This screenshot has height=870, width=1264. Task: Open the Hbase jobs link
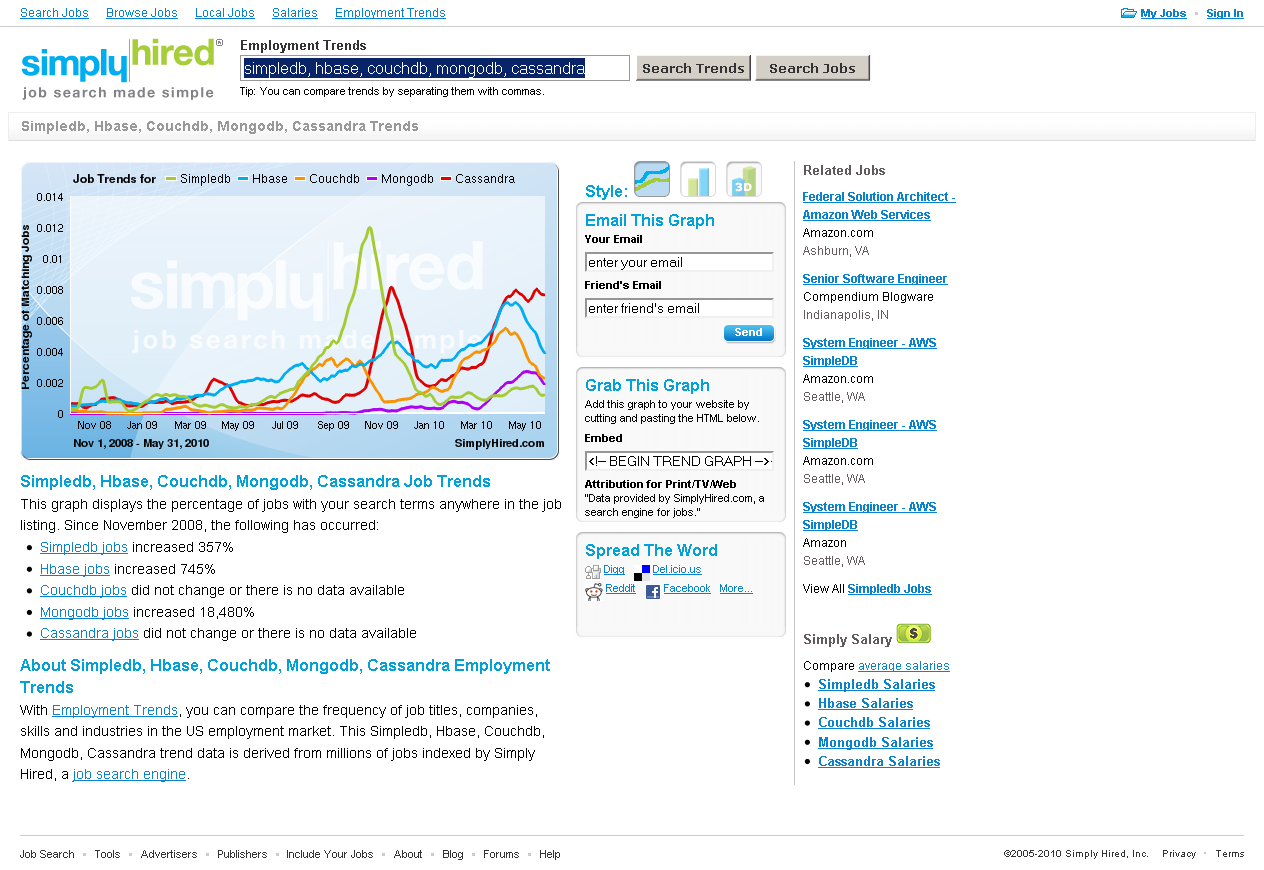(75, 569)
